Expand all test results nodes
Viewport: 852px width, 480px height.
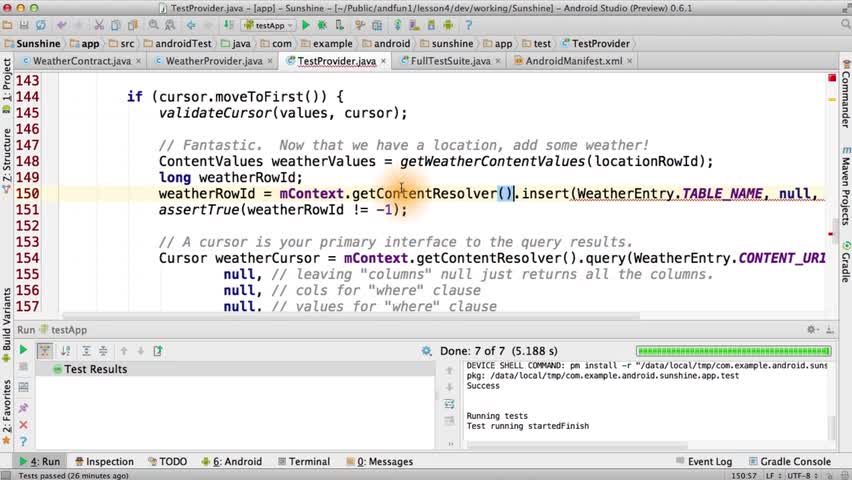86,351
